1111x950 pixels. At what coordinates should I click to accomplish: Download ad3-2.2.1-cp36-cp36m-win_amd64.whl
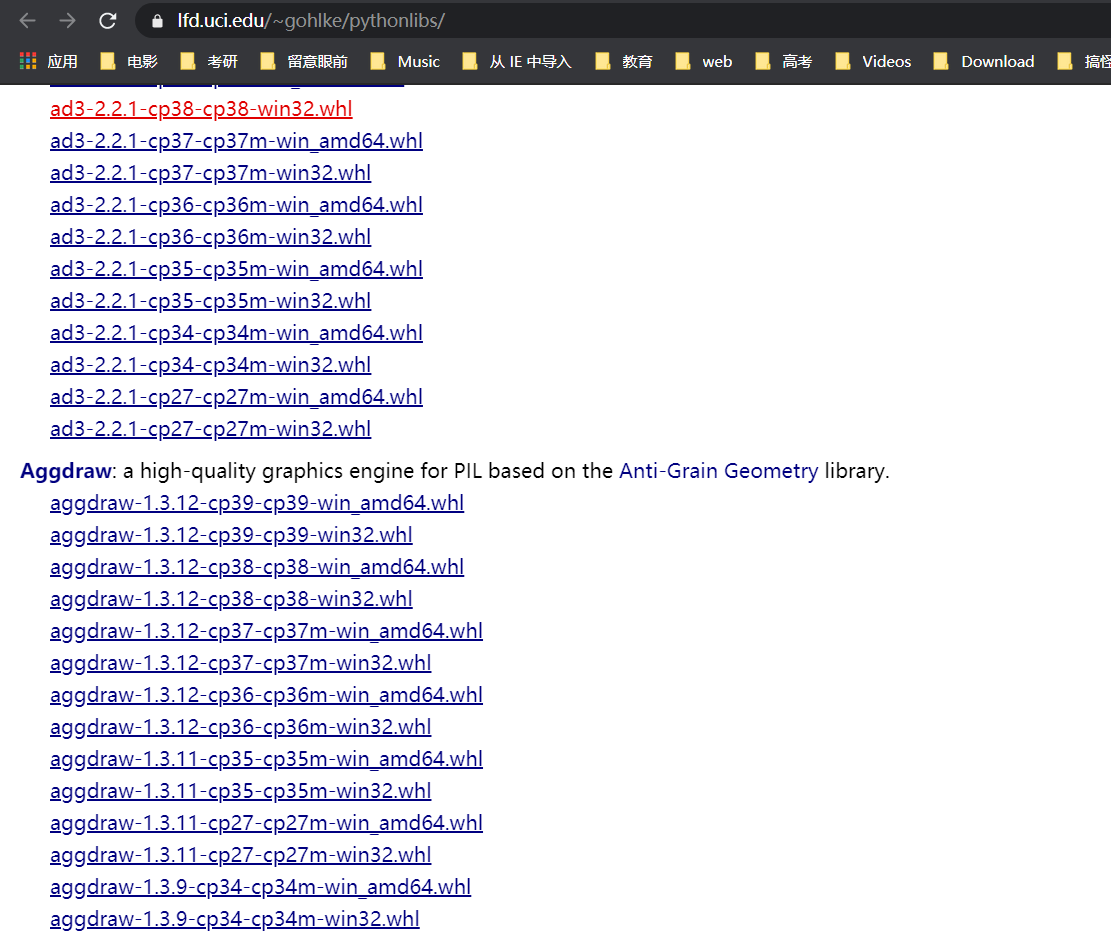237,205
